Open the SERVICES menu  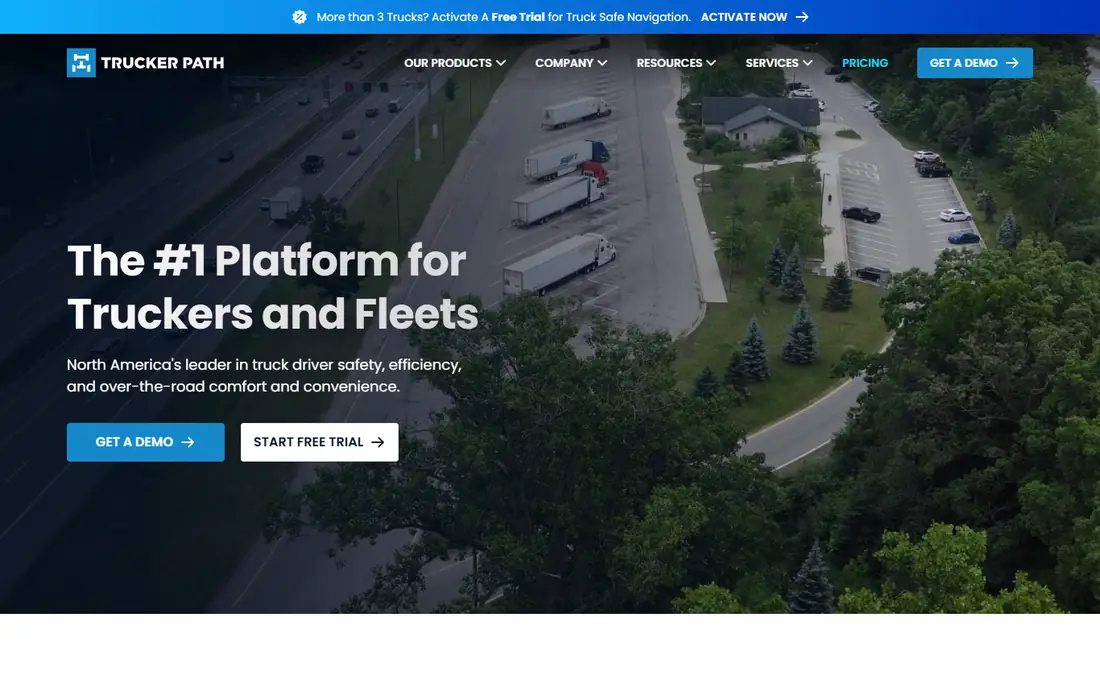coord(772,63)
